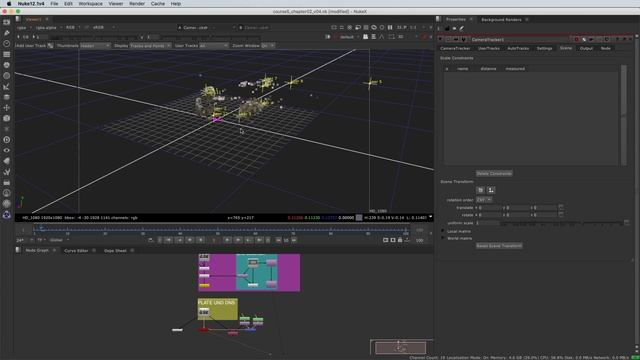This screenshot has height=360, width=640.
Task: Open the rgba.alpha channel dropdown
Action: (x=48, y=28)
